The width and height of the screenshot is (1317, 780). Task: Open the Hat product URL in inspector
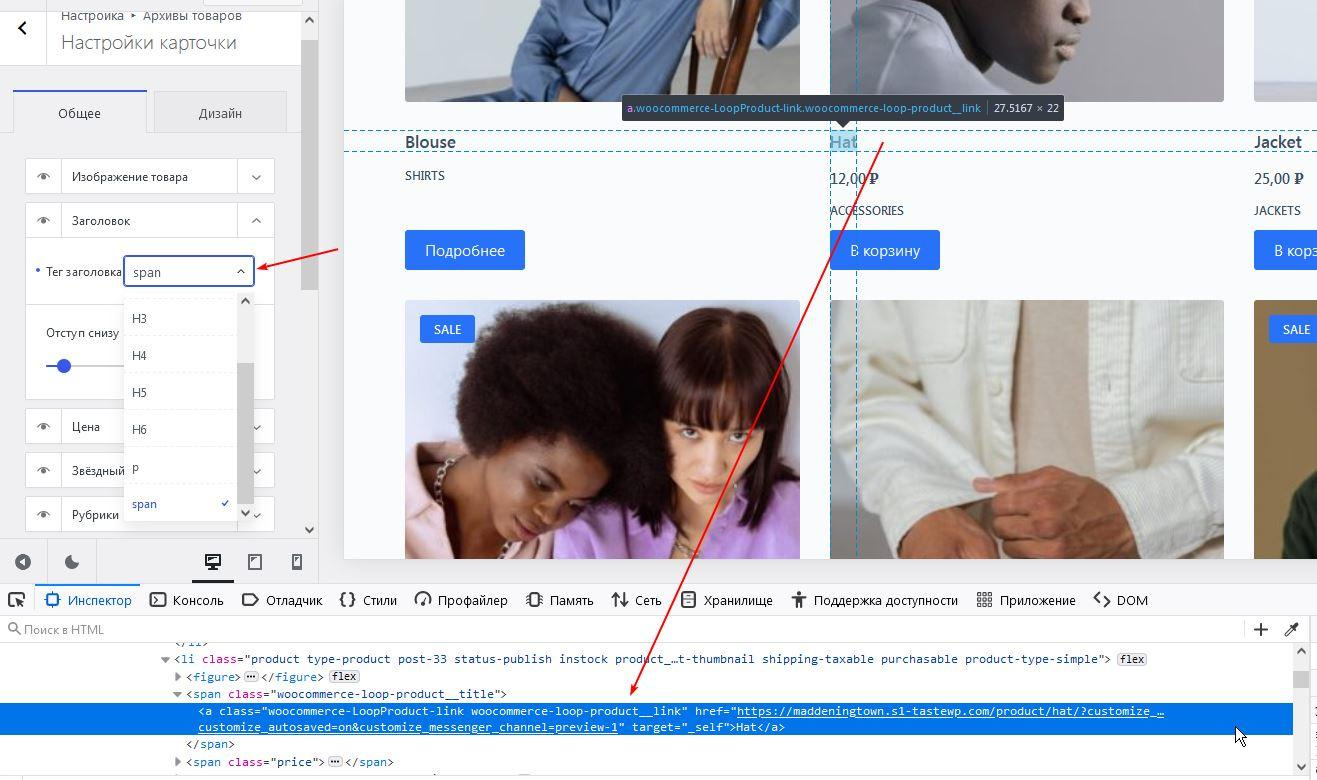click(950, 711)
